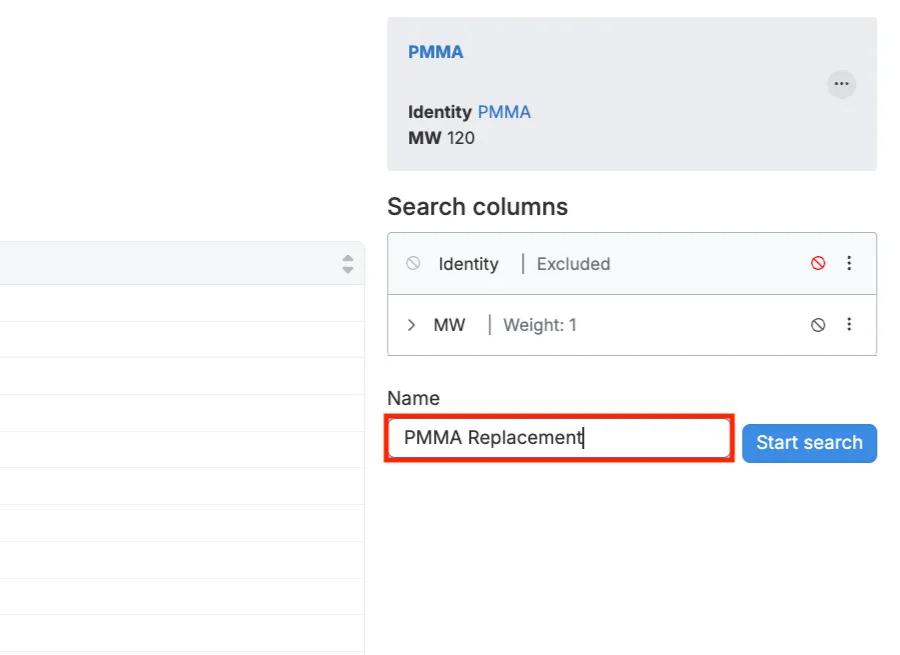Open the PMMA title link
This screenshot has width=900, height=655.
point(435,52)
